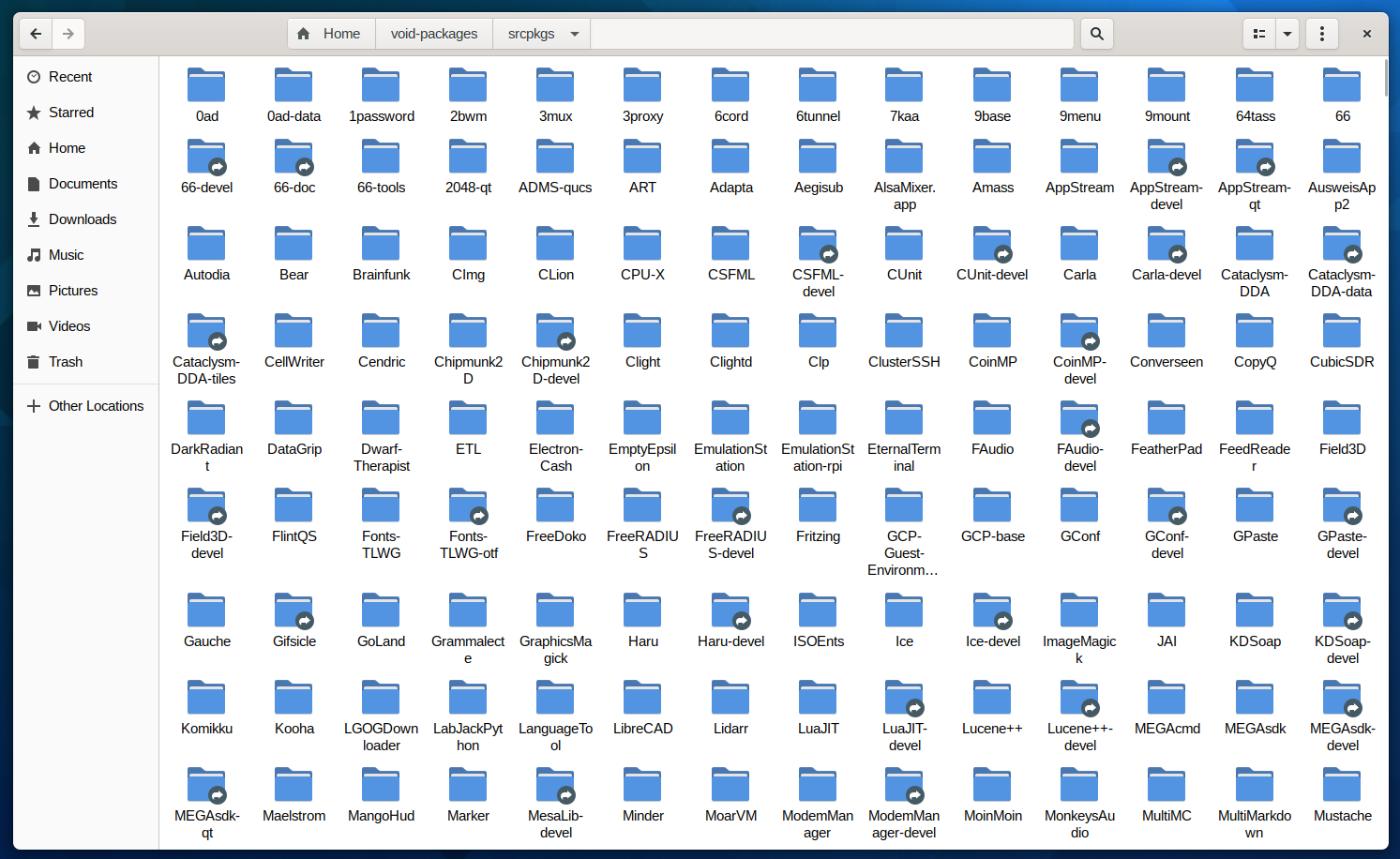1400x859 pixels.
Task: Select the AppStream-devel symlink folder icon
Action: point(1167,156)
